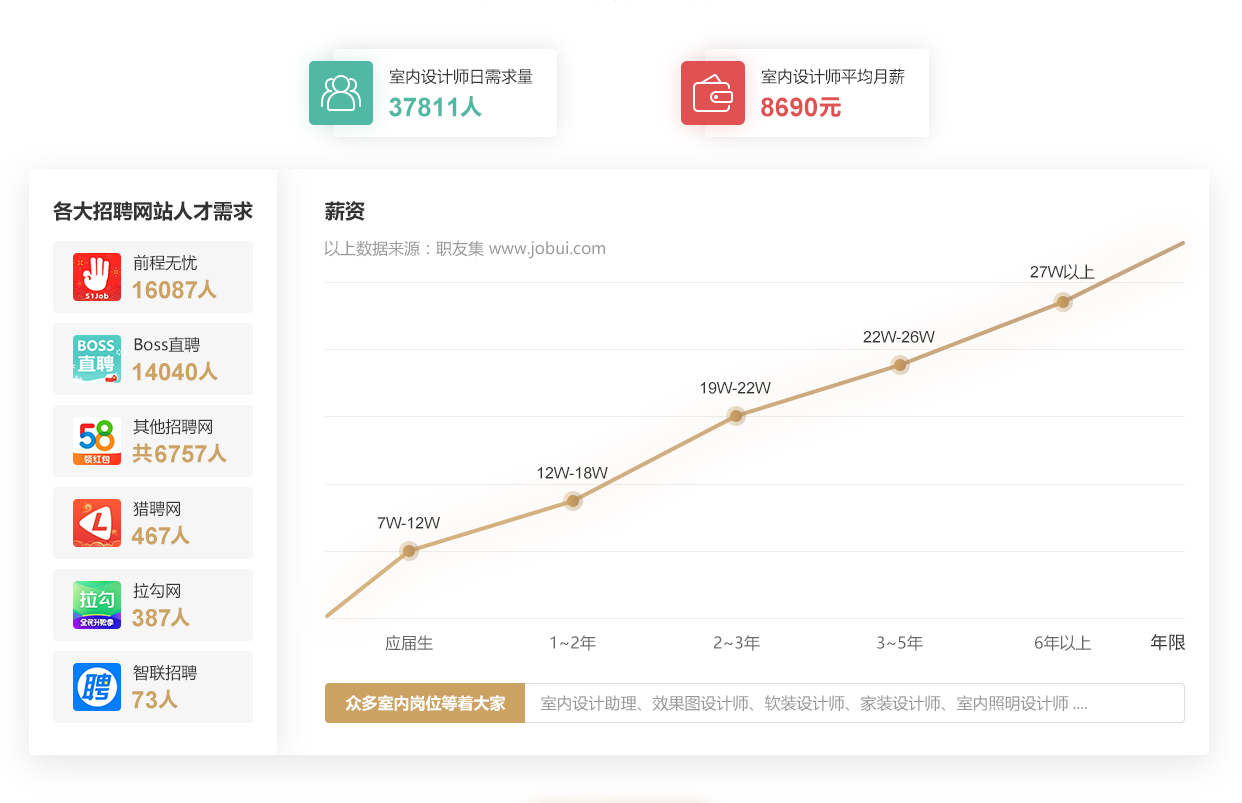Click the 年限 axis title
Screen dimensions: 1242x803
tap(1168, 643)
